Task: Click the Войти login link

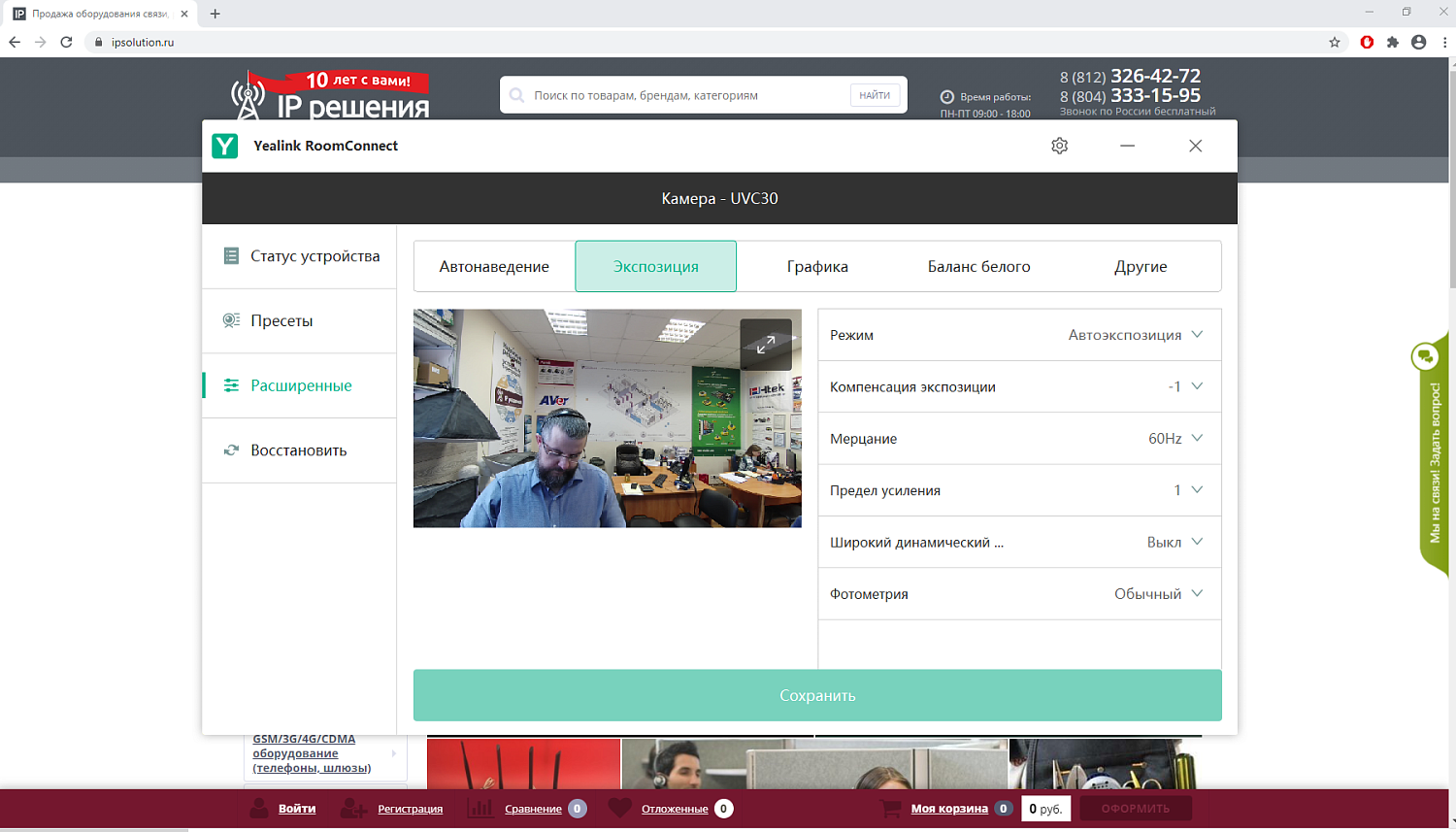Action: pos(297,808)
